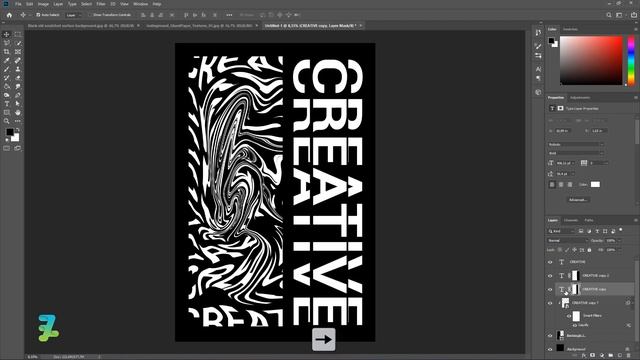Select the History Brush tool

coord(7,78)
